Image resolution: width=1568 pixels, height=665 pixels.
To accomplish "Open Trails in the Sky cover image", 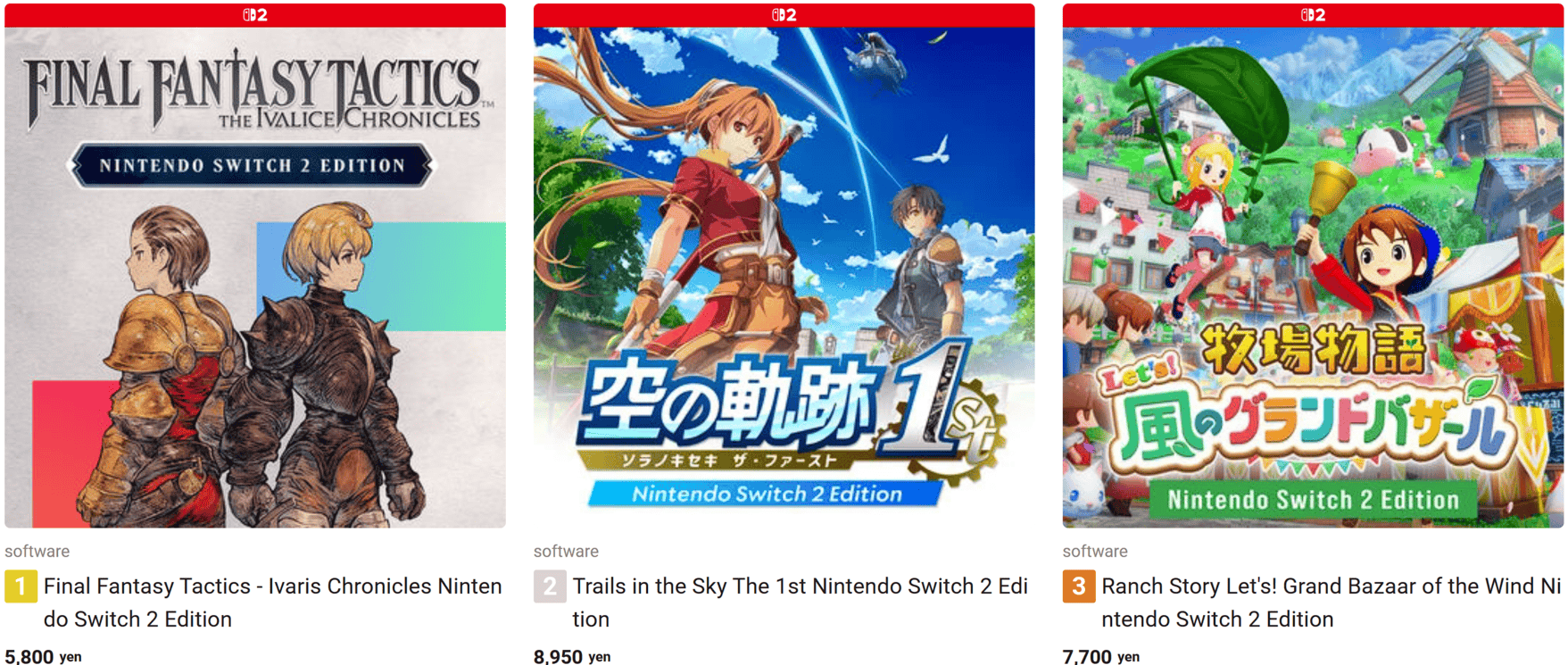I will click(784, 277).
